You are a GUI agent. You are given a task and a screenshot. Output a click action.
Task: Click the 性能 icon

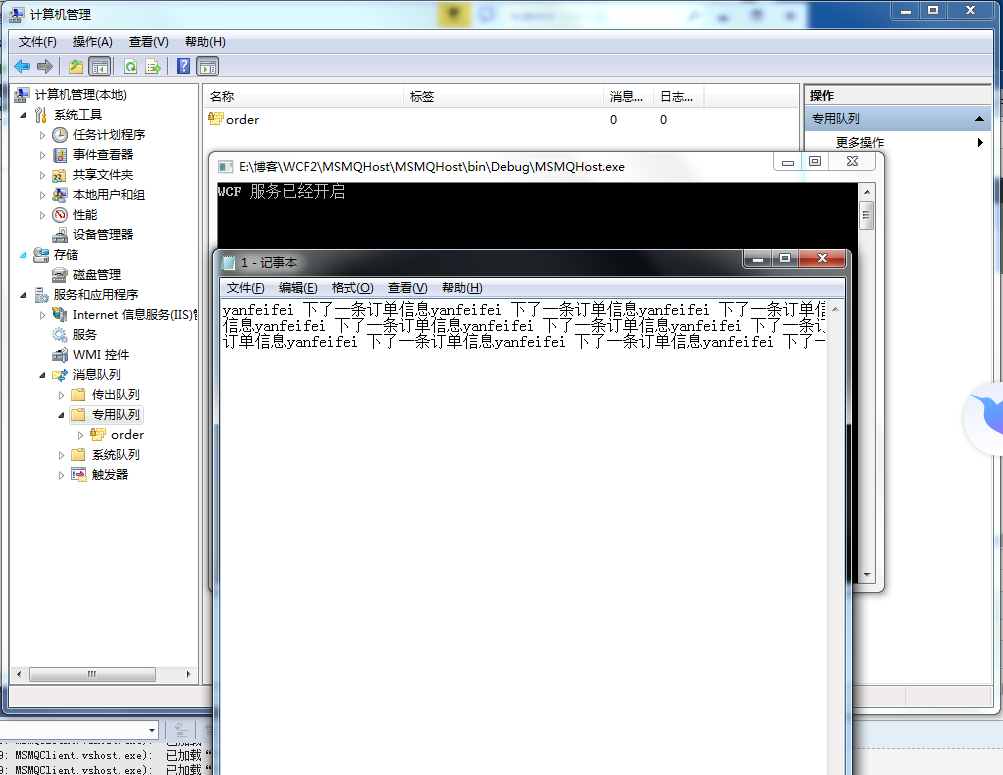click(x=59, y=215)
